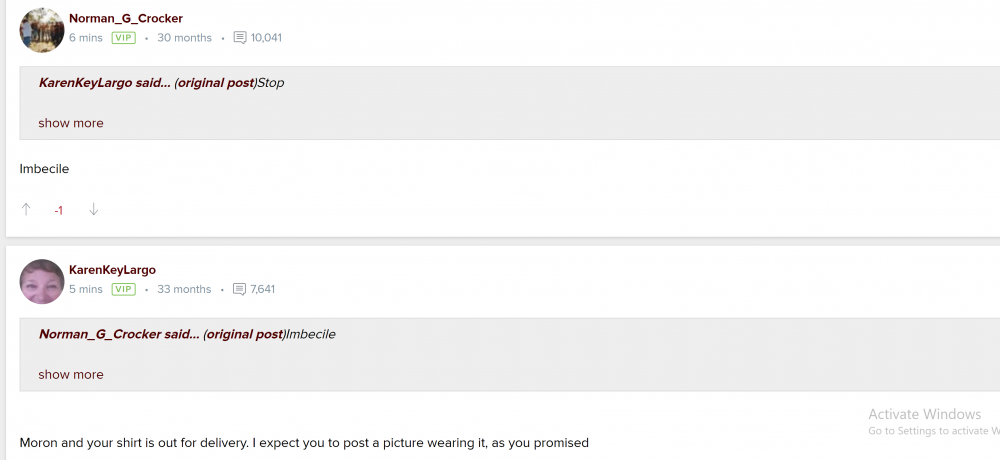The height and width of the screenshot is (460, 1000).
Task: Click the -1 vote score
Action: coord(59,211)
